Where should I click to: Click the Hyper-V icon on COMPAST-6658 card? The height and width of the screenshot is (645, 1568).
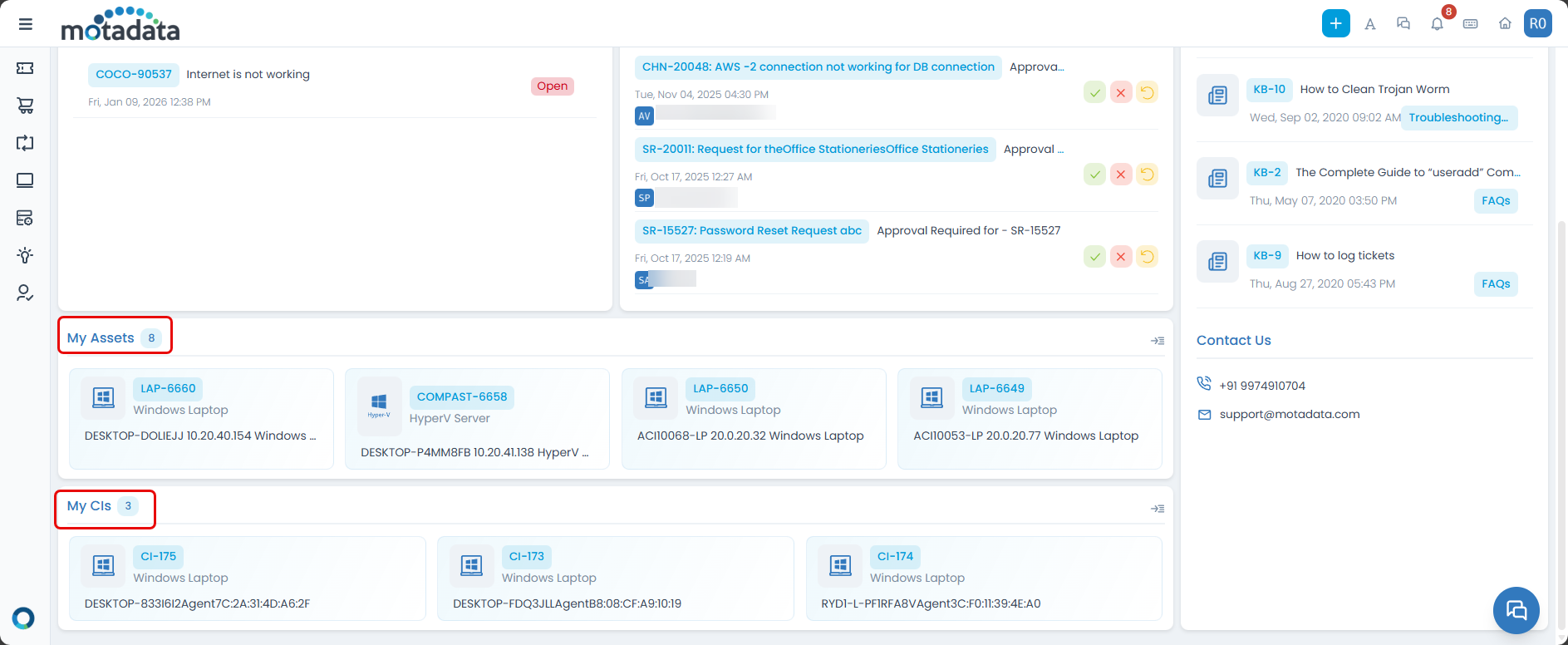[379, 406]
